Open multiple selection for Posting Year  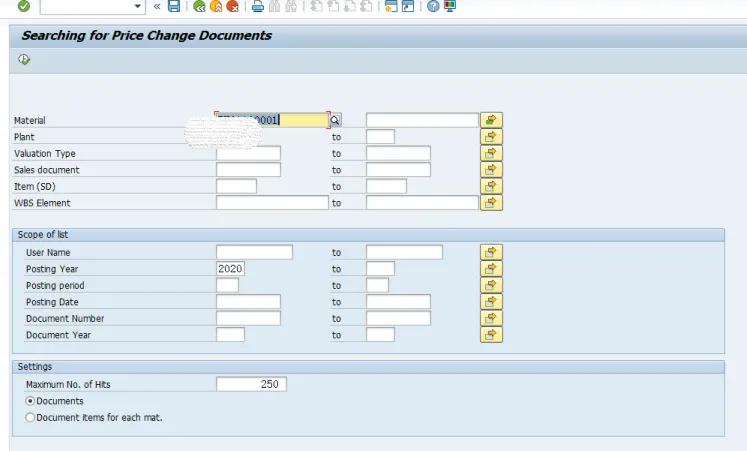click(491, 269)
